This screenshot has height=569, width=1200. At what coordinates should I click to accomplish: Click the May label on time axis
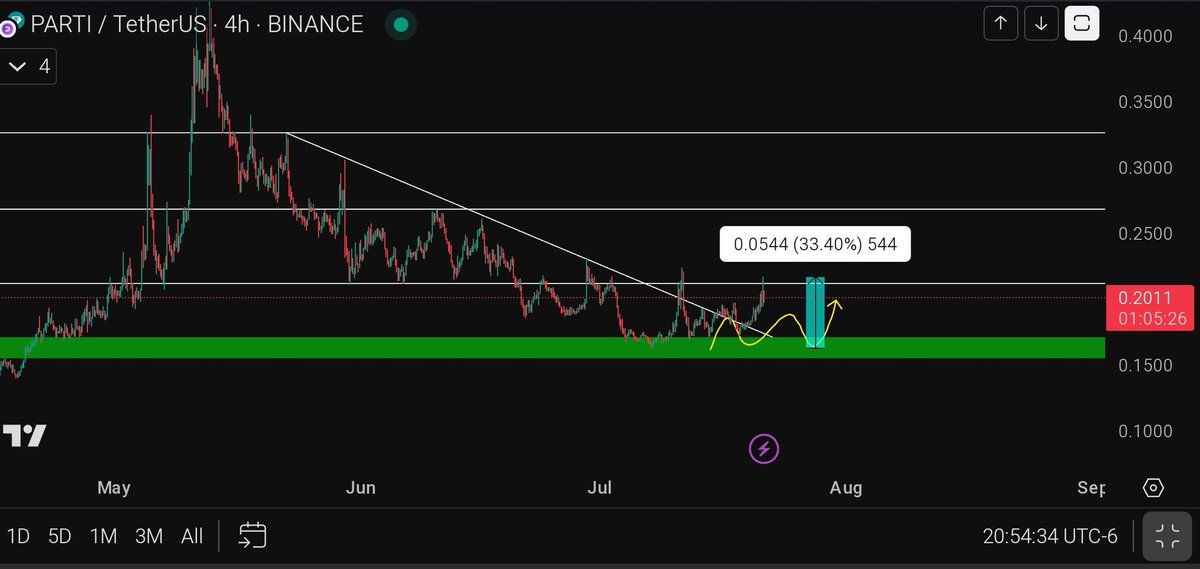pos(114,488)
